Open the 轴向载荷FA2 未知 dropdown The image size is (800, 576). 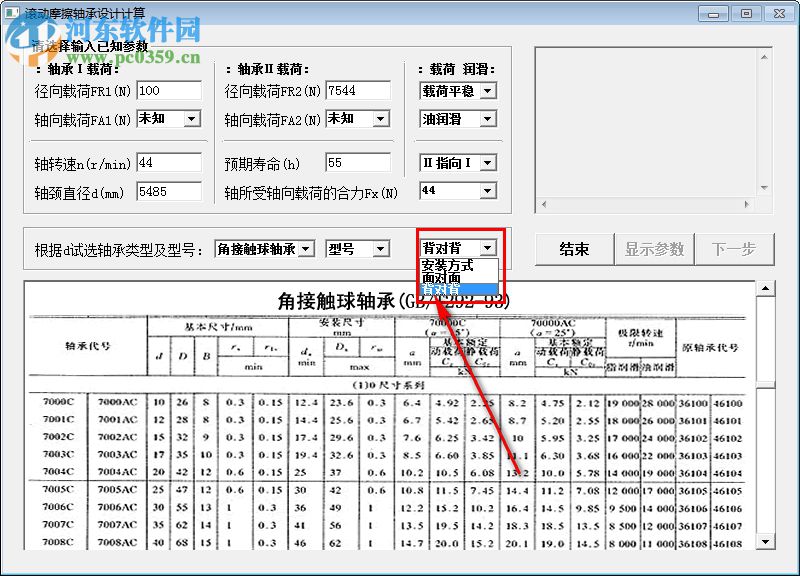click(x=381, y=119)
